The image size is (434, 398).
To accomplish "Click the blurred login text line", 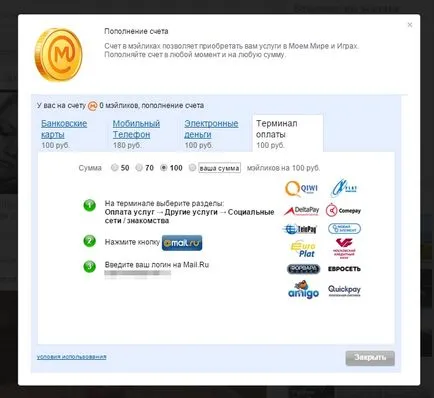I will 138,274.
